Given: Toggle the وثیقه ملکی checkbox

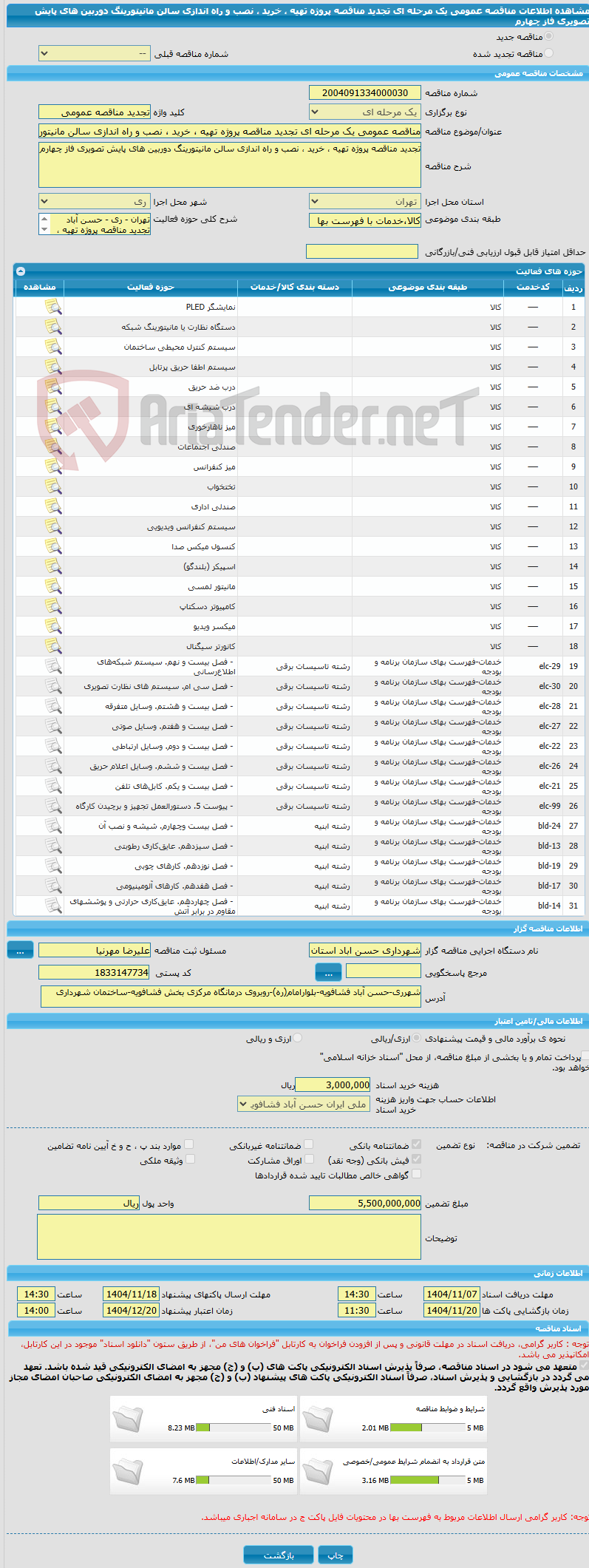Looking at the screenshot, I should pos(190,1159).
